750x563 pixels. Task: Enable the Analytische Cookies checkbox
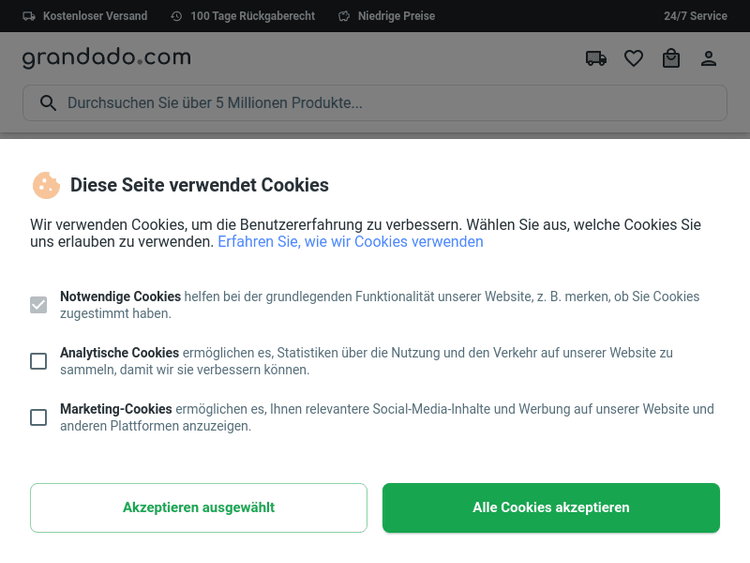click(38, 361)
